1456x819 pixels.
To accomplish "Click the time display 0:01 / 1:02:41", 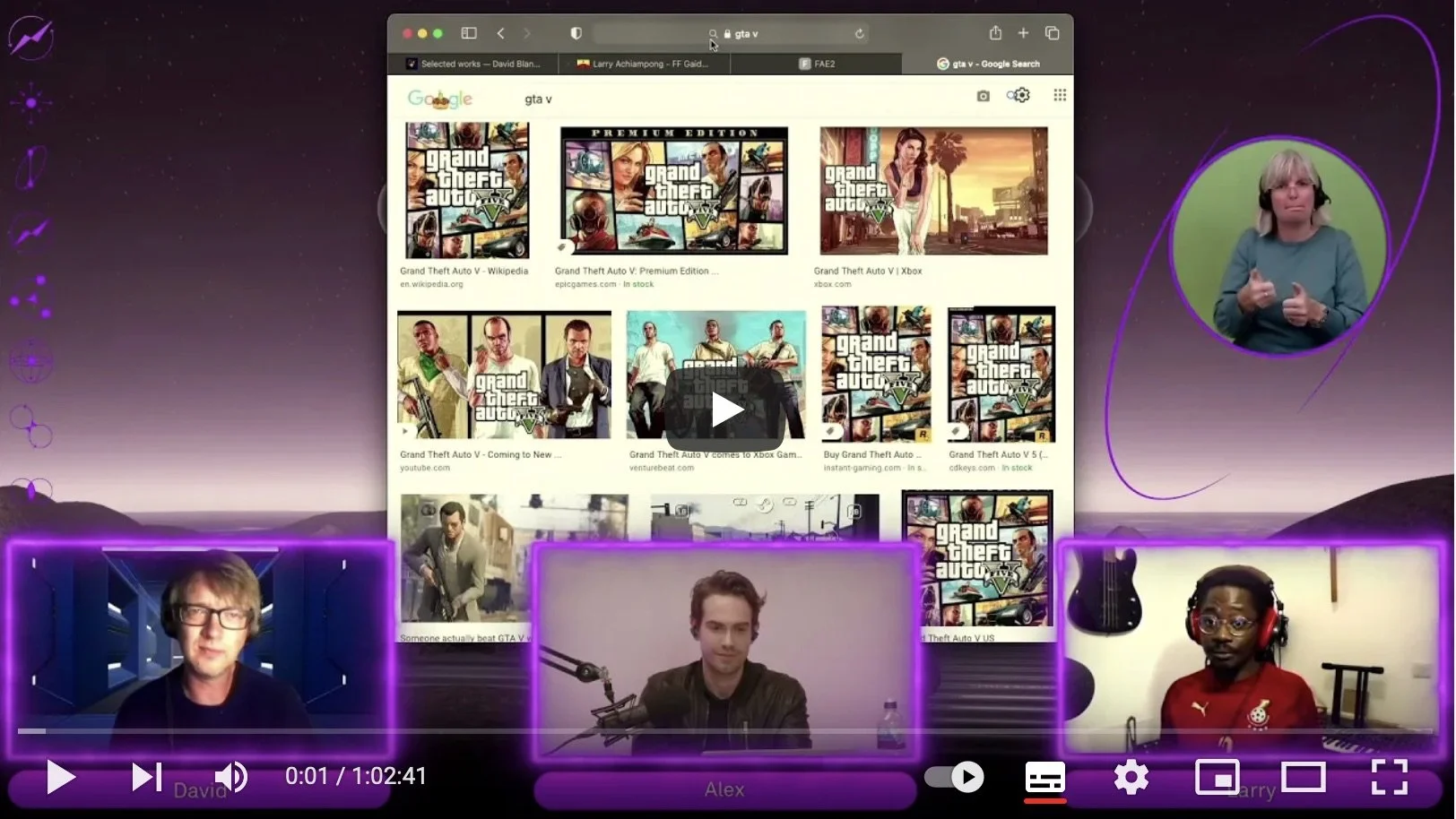I will (x=356, y=776).
